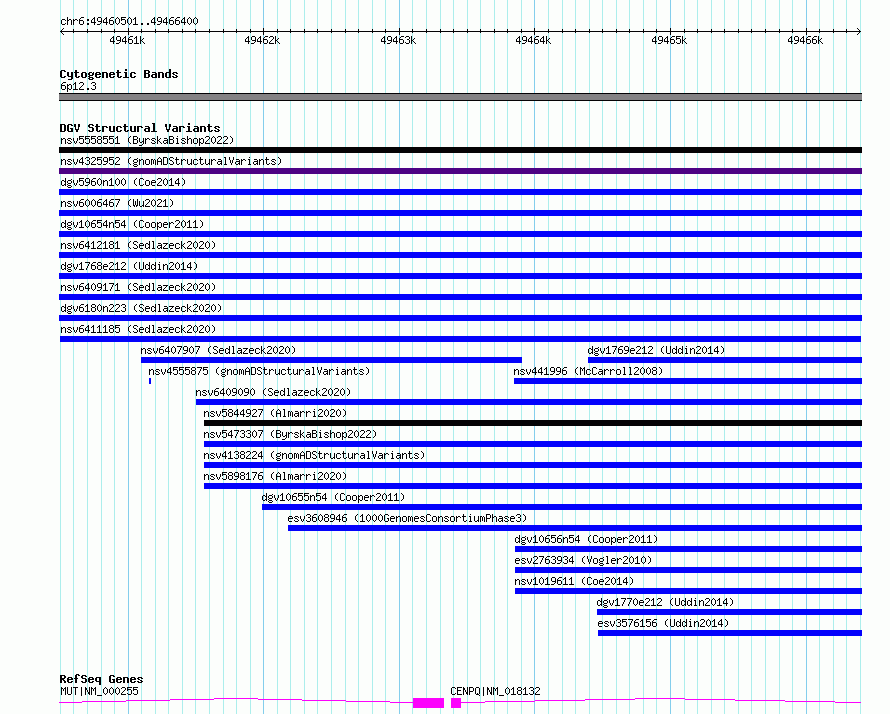Click the tiny nsv4555875 variant marker

[x=150, y=381]
